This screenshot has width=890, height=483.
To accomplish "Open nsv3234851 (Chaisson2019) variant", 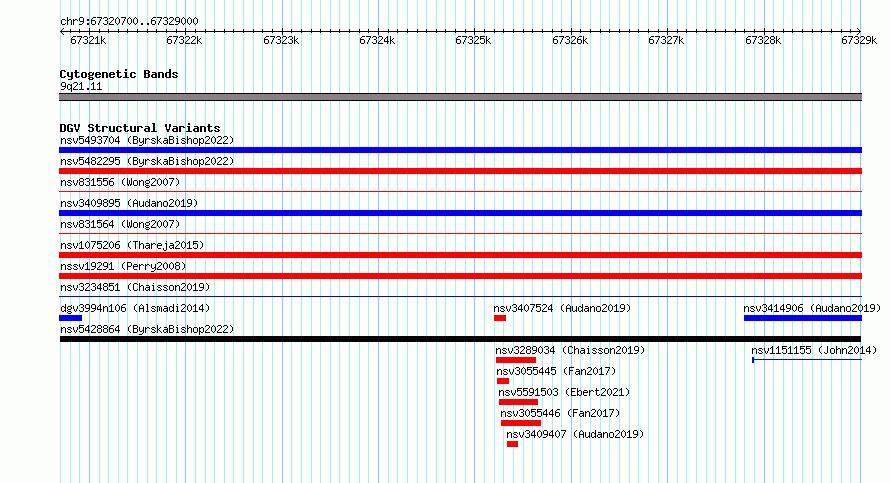I will click(x=135, y=287).
